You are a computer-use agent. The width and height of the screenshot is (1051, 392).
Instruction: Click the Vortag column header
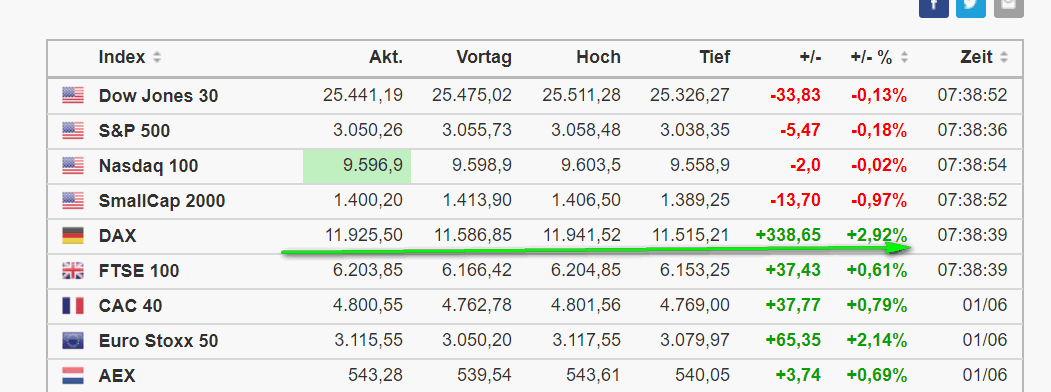484,58
